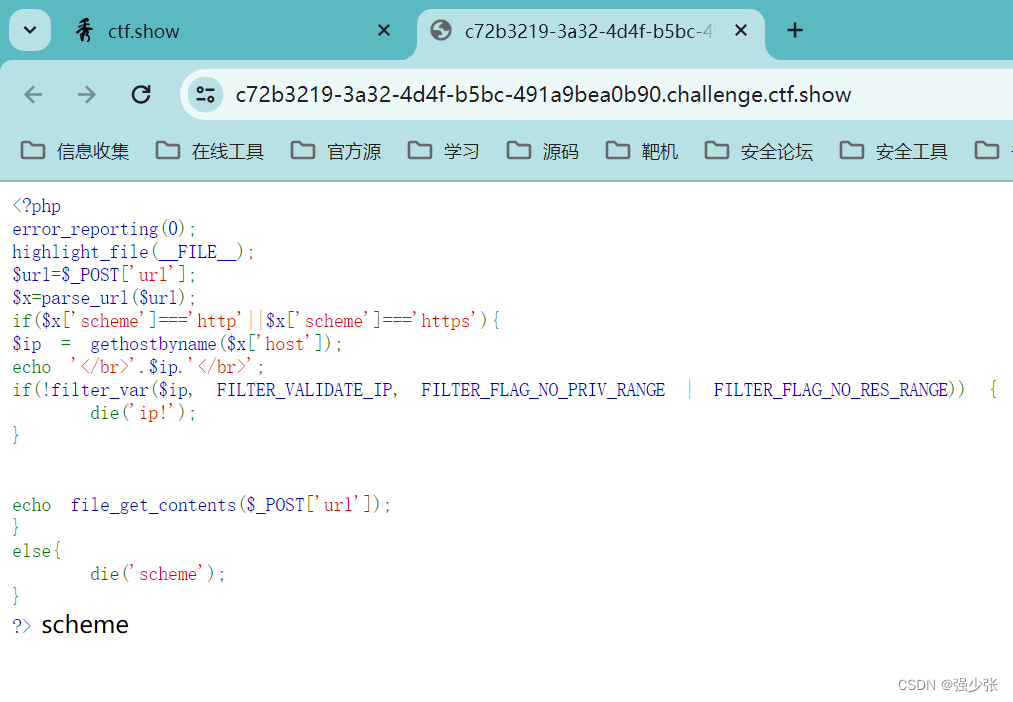Click the <?php opening tag

[x=37, y=206]
